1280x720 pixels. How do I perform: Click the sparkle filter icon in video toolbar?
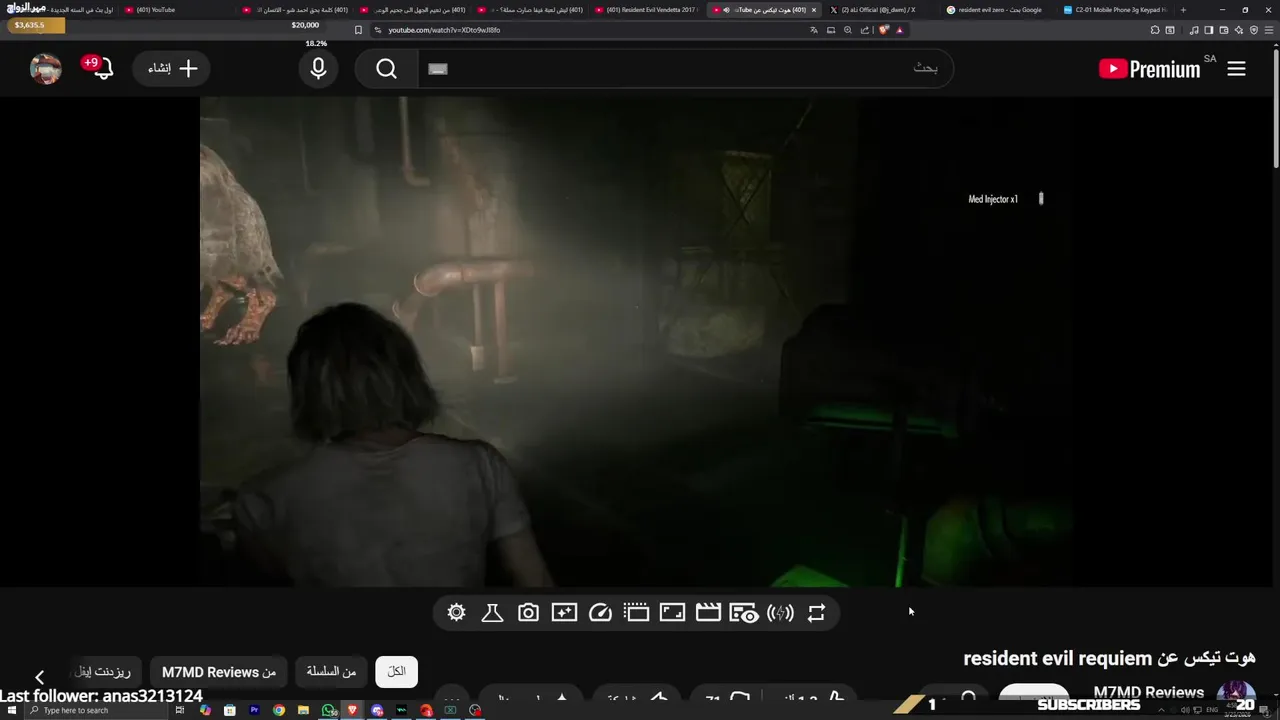564,613
